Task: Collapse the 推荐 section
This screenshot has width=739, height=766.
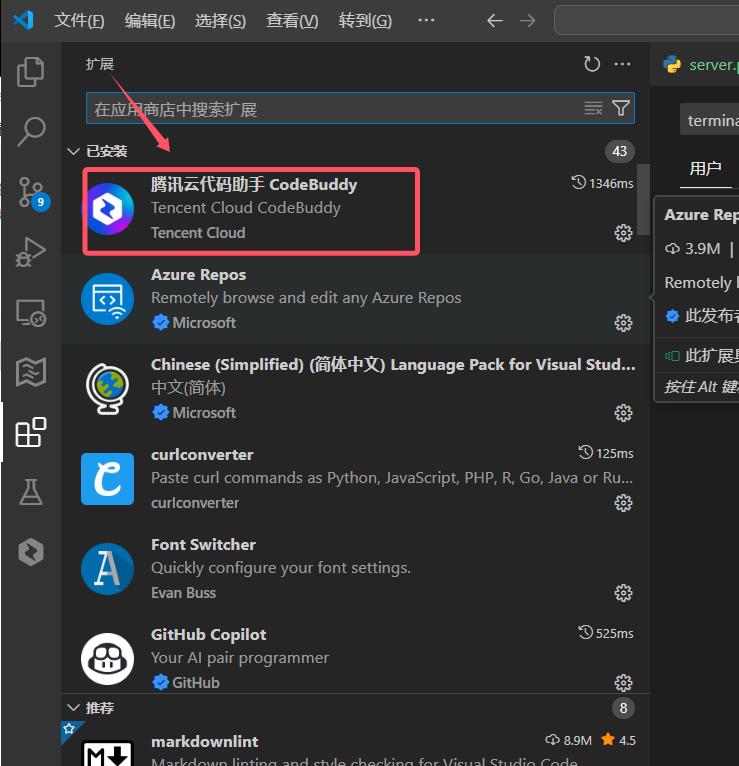Action: click(73, 708)
